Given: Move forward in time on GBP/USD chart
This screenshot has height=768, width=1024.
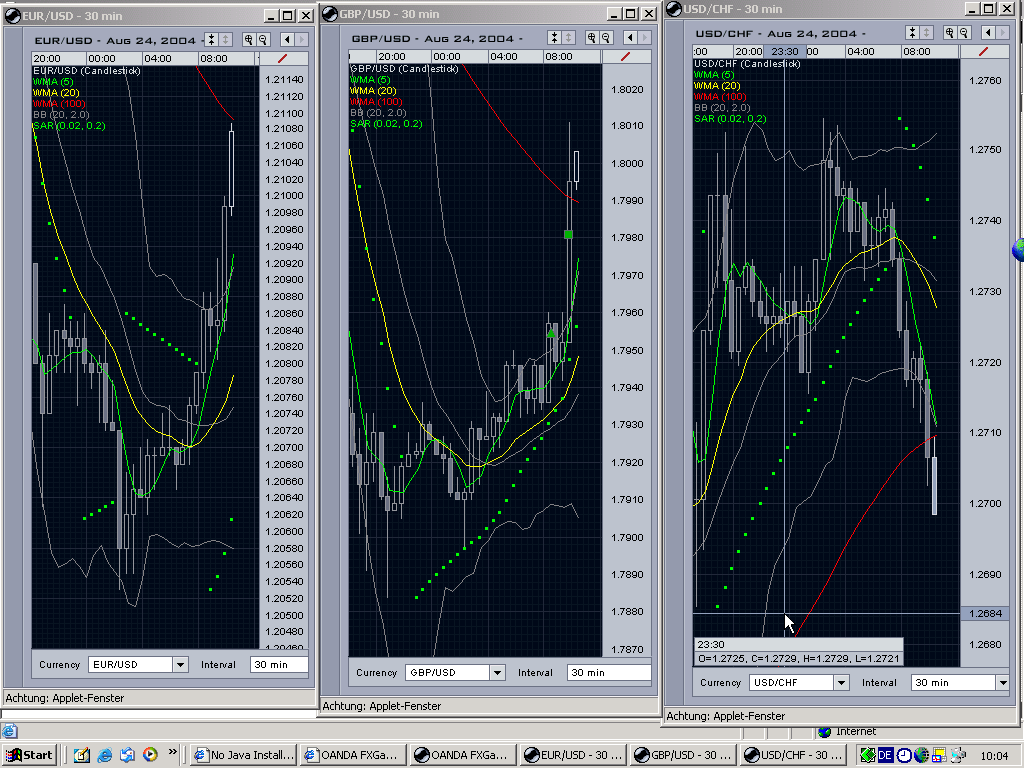Looking at the screenshot, I should pyautogui.click(x=644, y=38).
